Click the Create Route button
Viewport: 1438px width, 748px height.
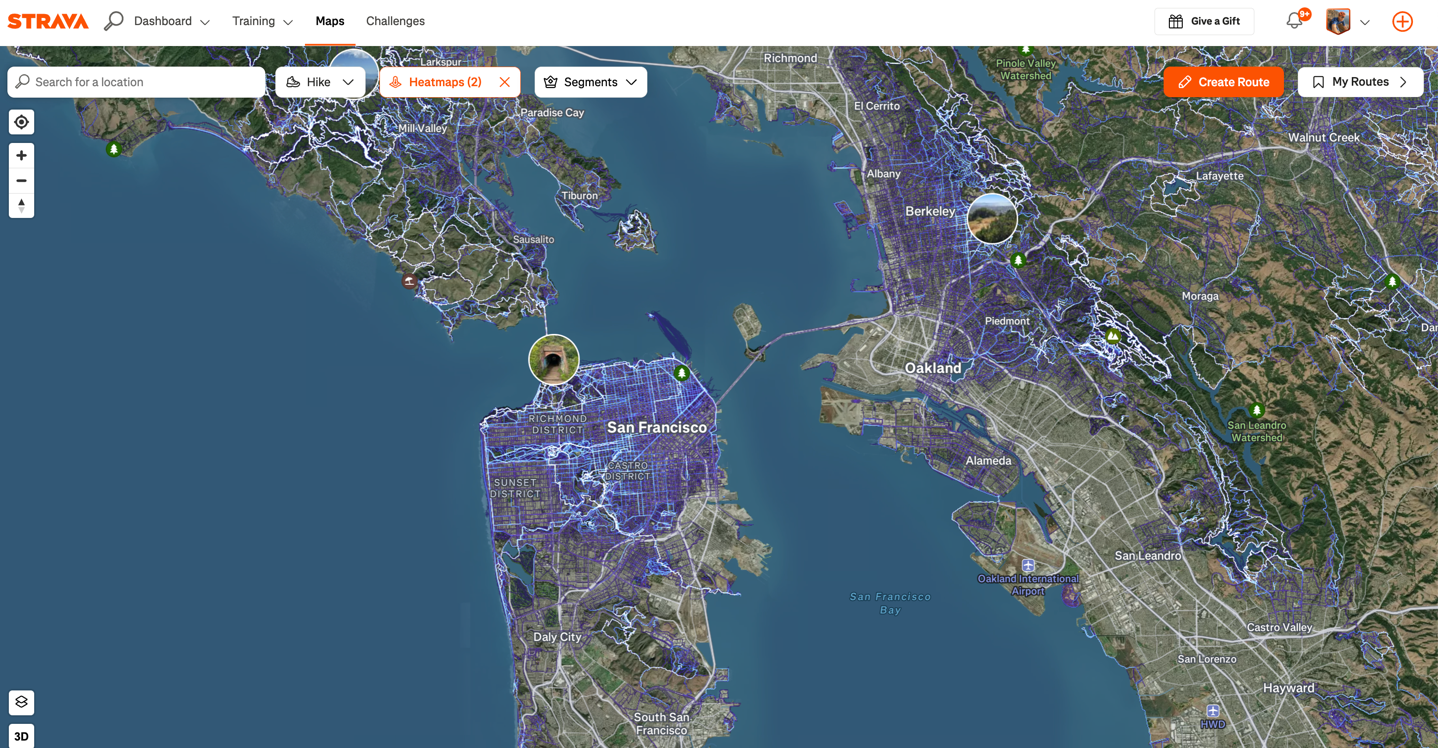(x=1223, y=82)
